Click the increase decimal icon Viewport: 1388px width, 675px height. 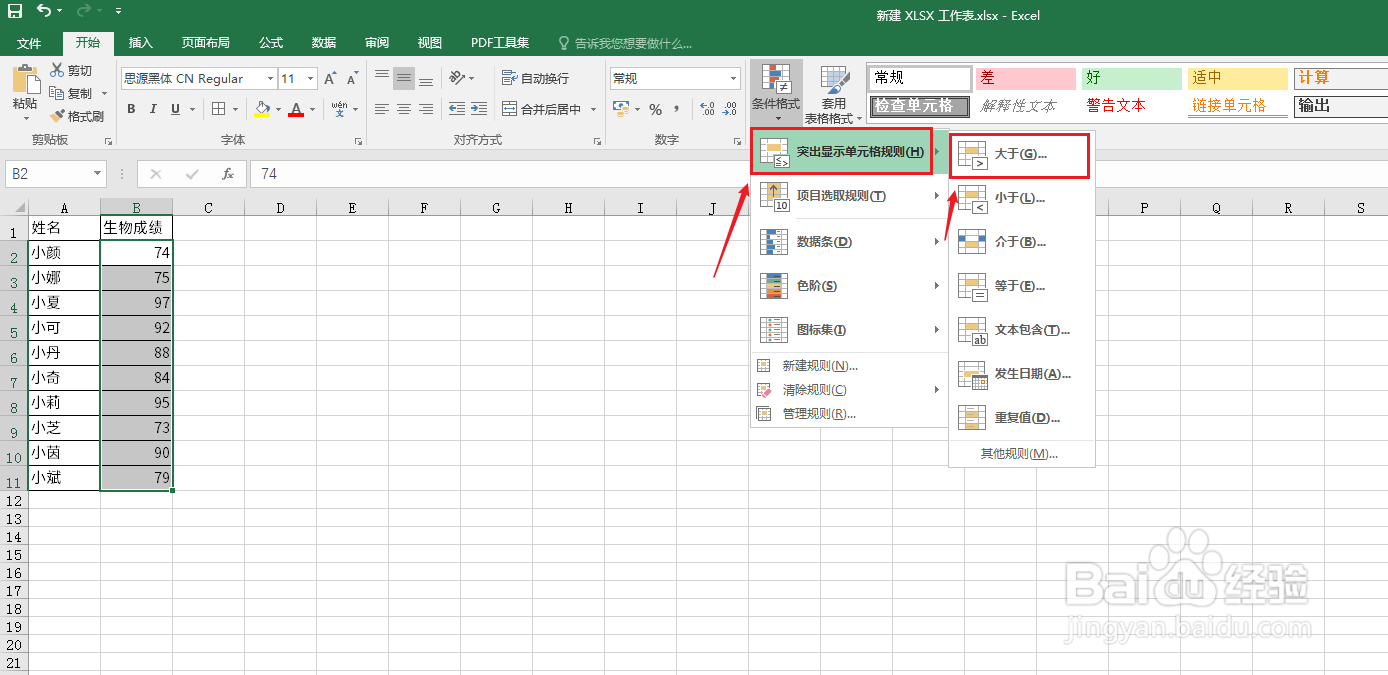coord(707,109)
